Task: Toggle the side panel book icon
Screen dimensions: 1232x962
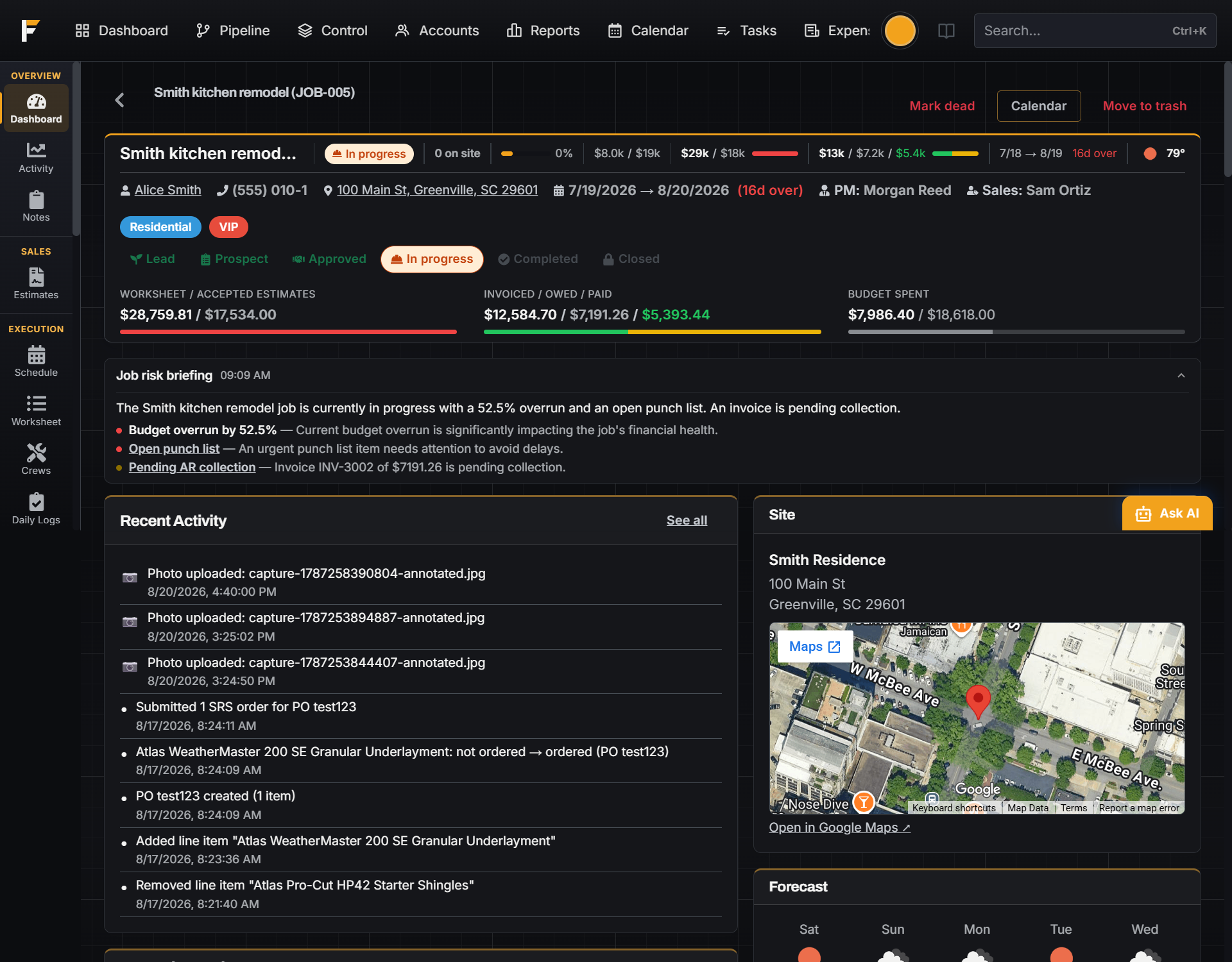Action: coord(946,31)
